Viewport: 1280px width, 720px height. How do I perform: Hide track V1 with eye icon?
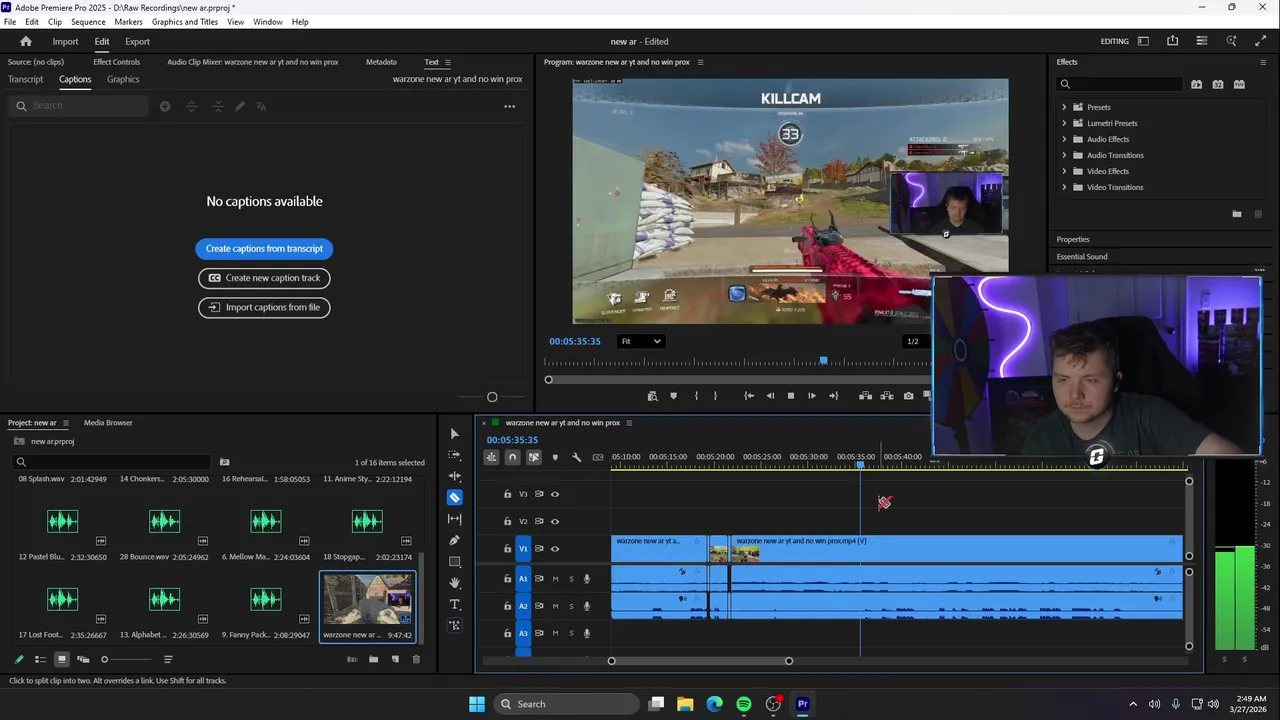[x=555, y=549]
